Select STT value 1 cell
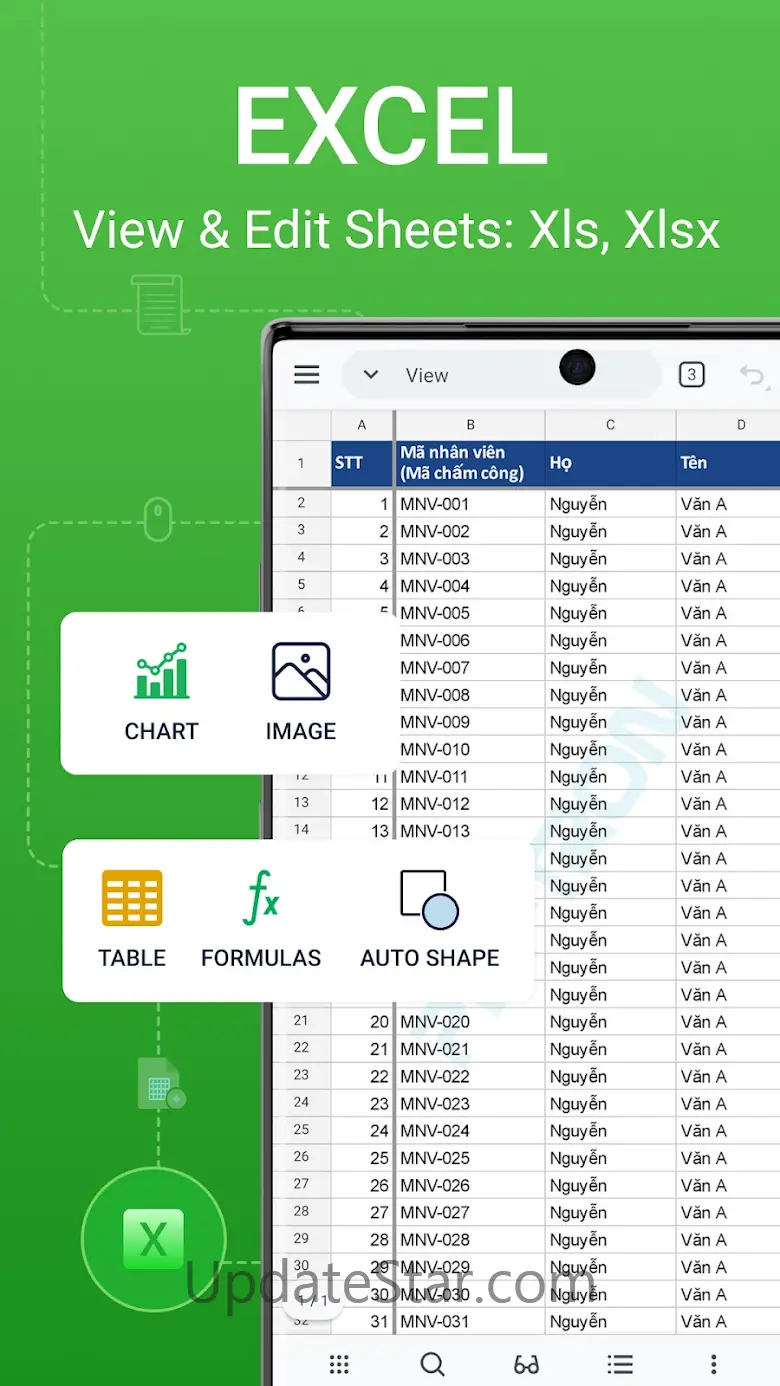 coord(362,504)
